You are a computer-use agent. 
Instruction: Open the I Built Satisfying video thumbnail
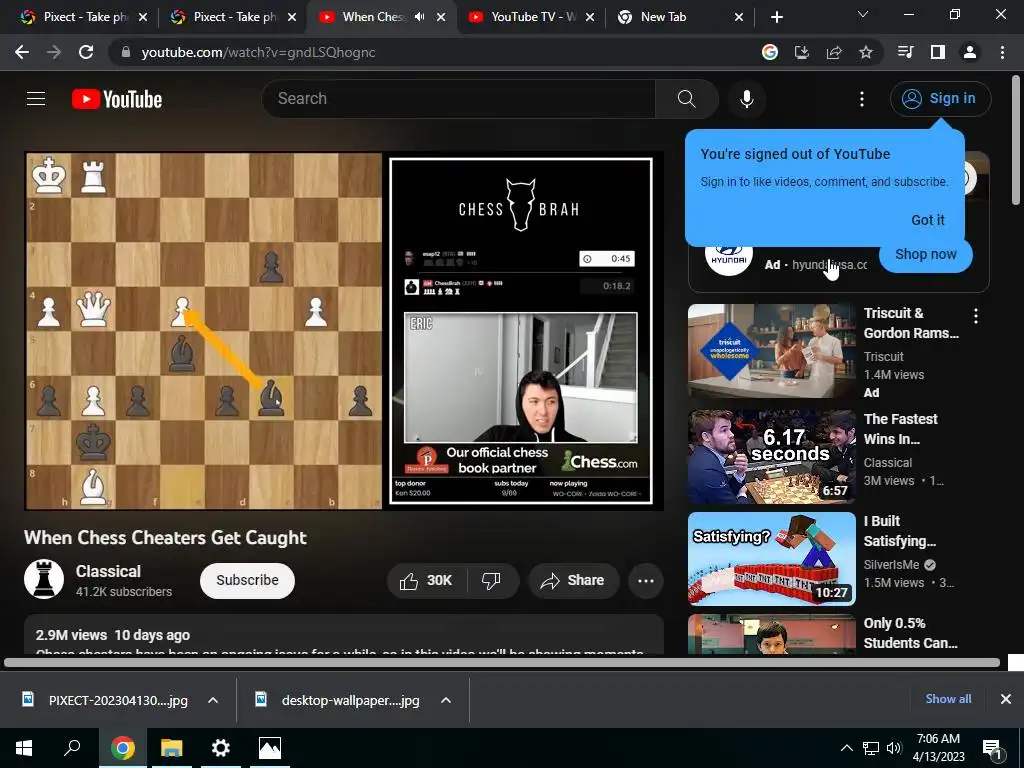[771, 559]
